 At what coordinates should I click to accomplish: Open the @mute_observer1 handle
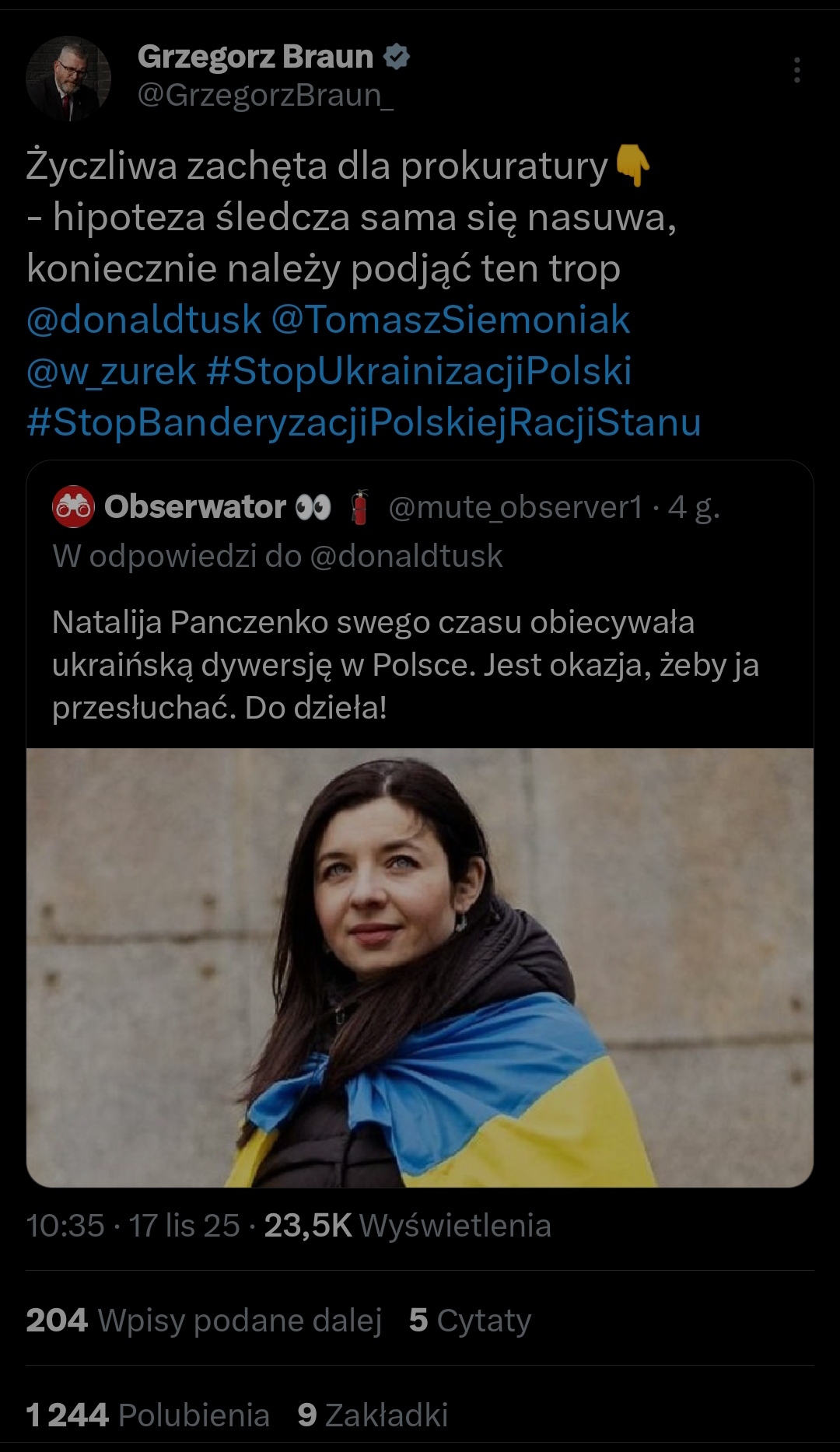click(516, 507)
